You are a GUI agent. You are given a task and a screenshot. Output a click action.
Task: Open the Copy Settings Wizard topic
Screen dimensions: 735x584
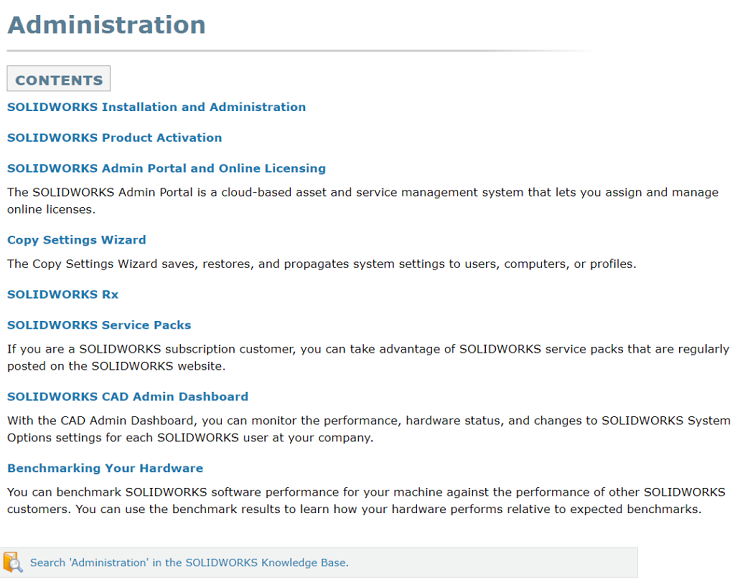pos(76,240)
